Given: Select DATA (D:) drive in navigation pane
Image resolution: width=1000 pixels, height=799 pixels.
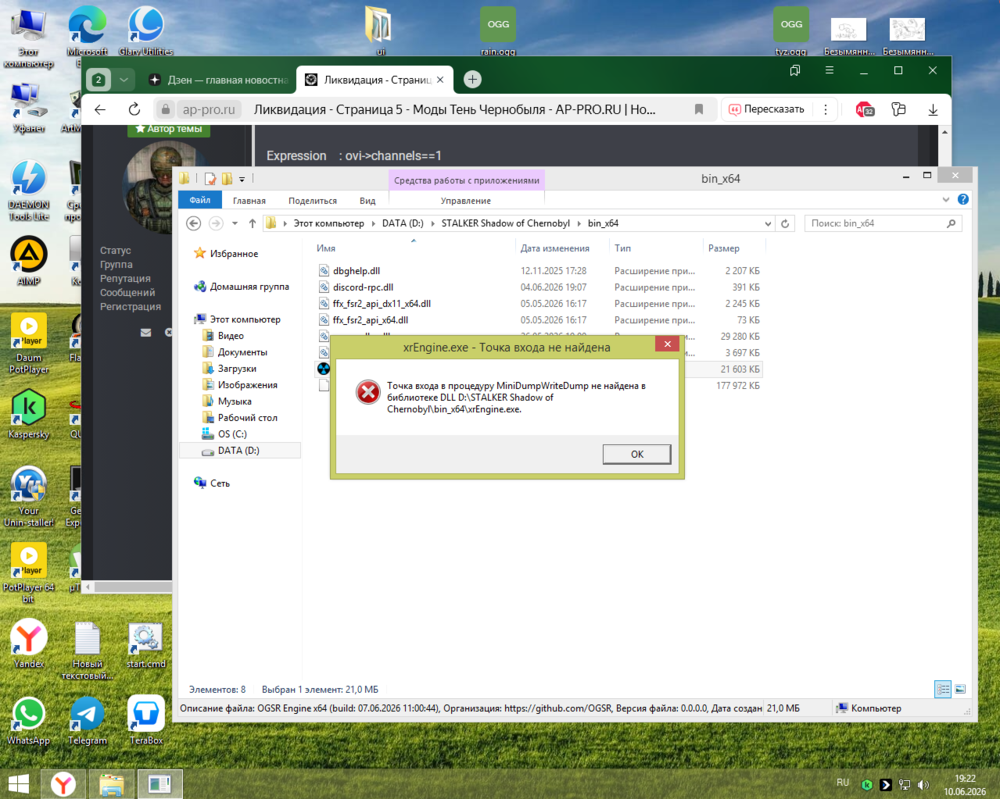Looking at the screenshot, I should coord(238,451).
